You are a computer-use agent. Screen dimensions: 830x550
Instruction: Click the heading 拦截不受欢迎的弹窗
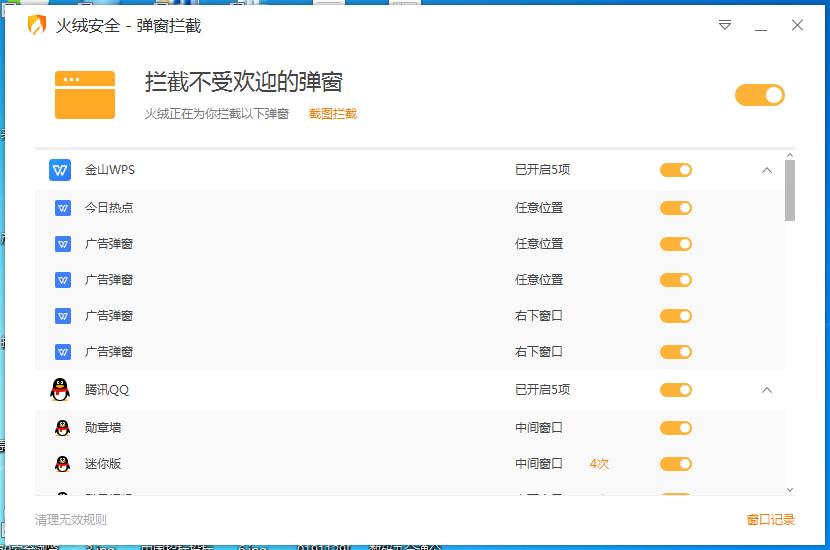point(244,82)
